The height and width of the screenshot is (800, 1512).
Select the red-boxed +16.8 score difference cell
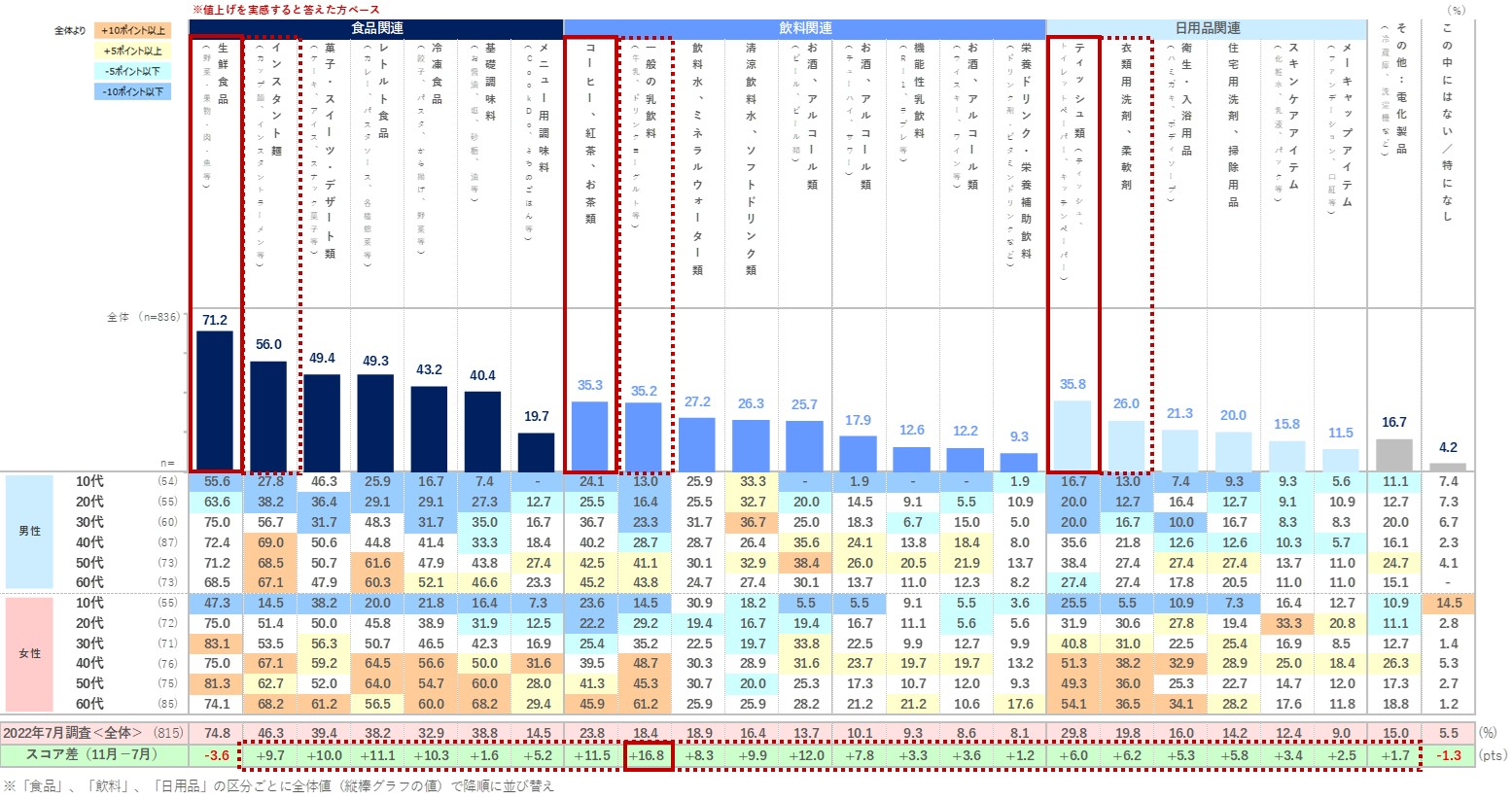[646, 755]
